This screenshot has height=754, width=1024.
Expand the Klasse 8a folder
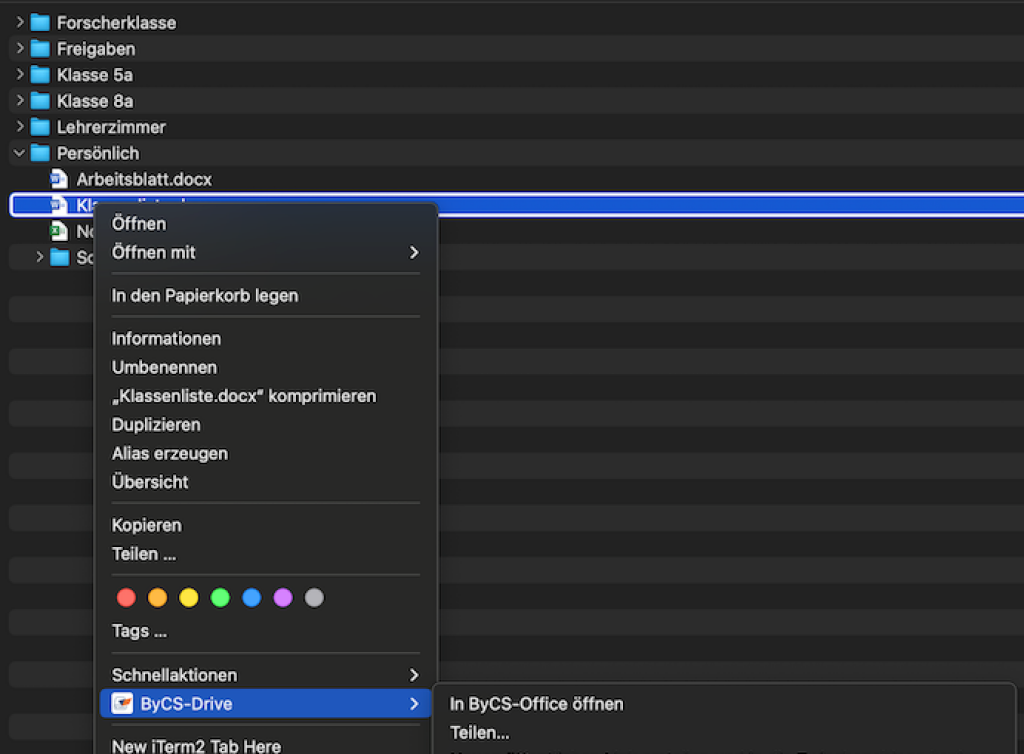click(18, 100)
